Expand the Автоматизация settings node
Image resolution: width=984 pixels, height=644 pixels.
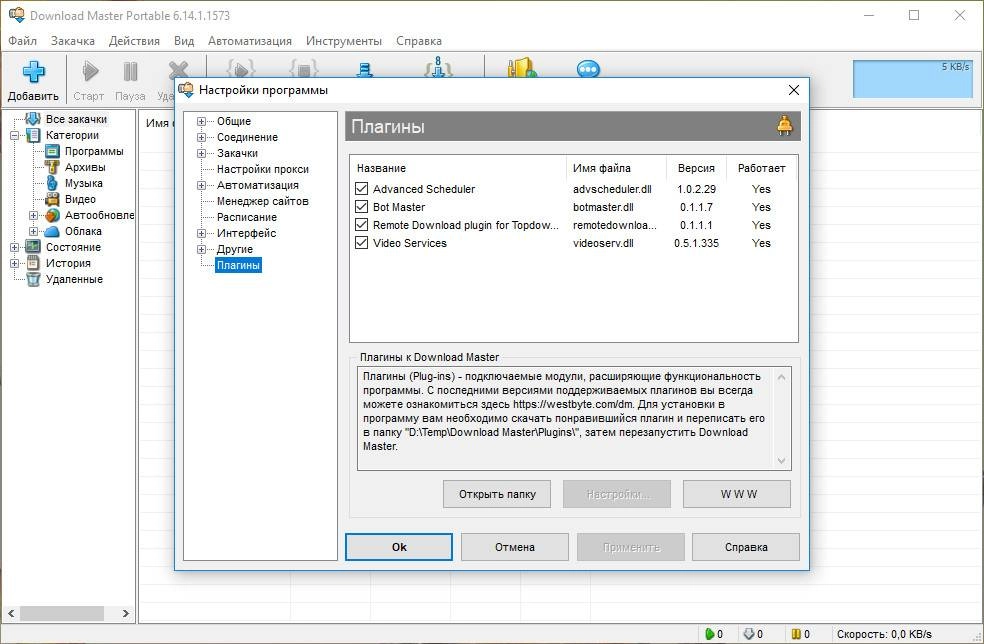[201, 185]
